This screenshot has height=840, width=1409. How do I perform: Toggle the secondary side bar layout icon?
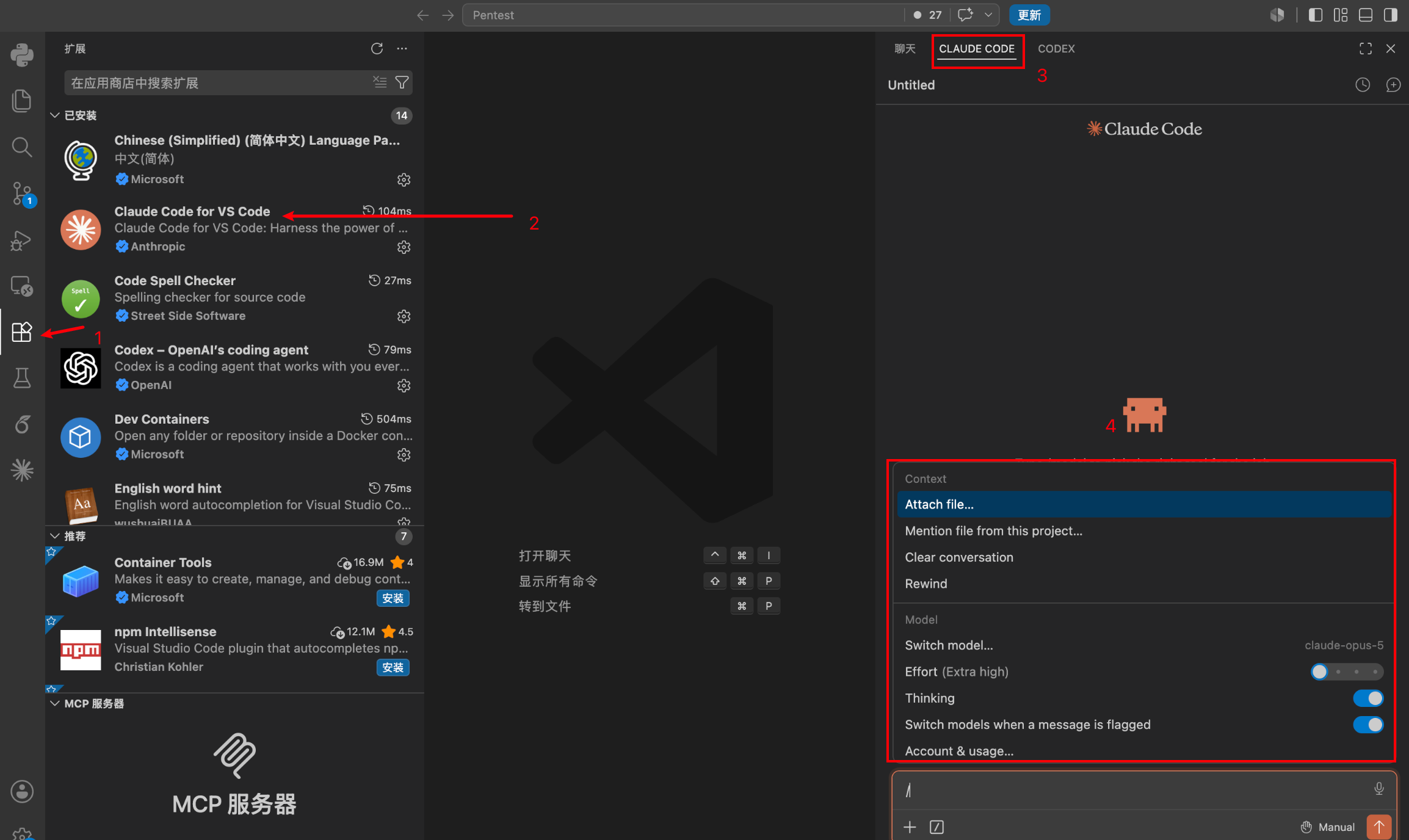tap(1391, 15)
